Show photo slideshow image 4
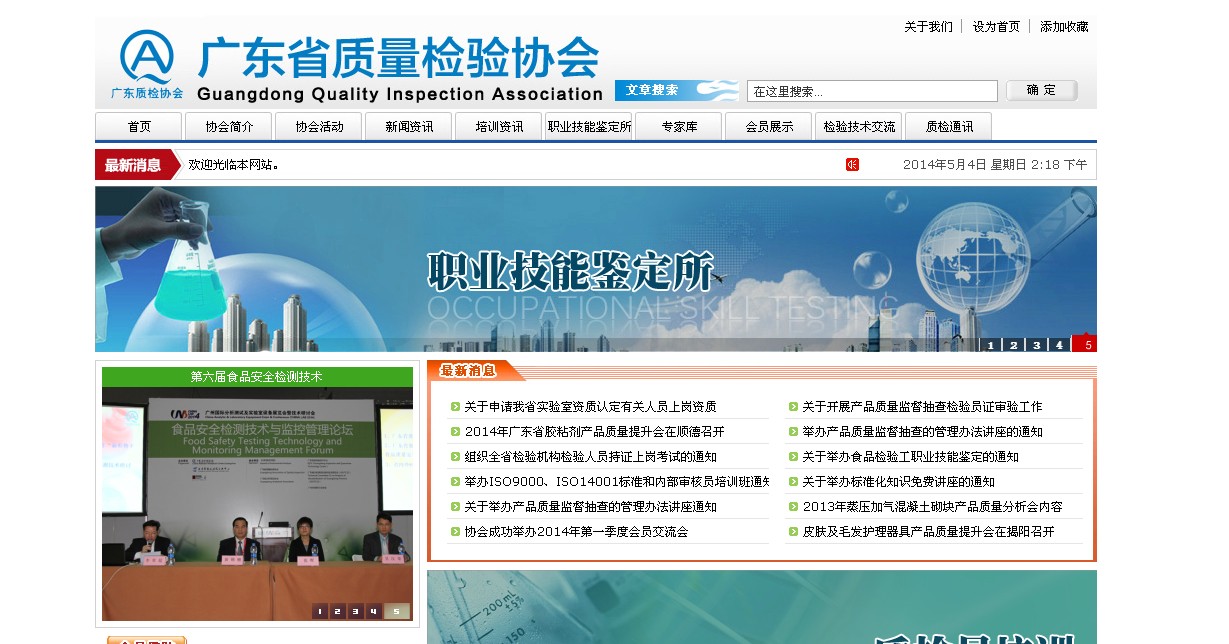The height and width of the screenshot is (644, 1229). (x=374, y=611)
